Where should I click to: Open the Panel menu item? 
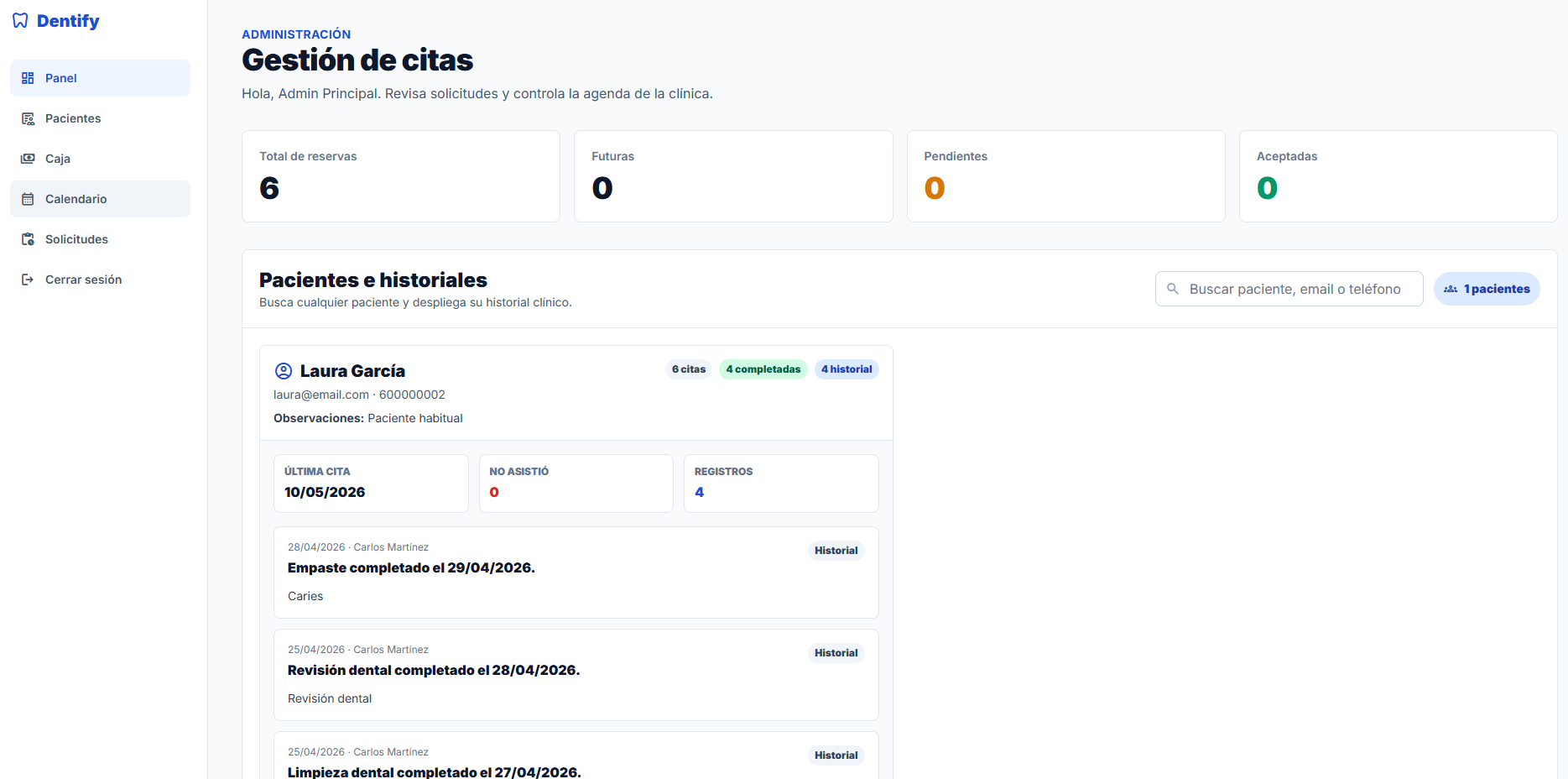(x=100, y=78)
